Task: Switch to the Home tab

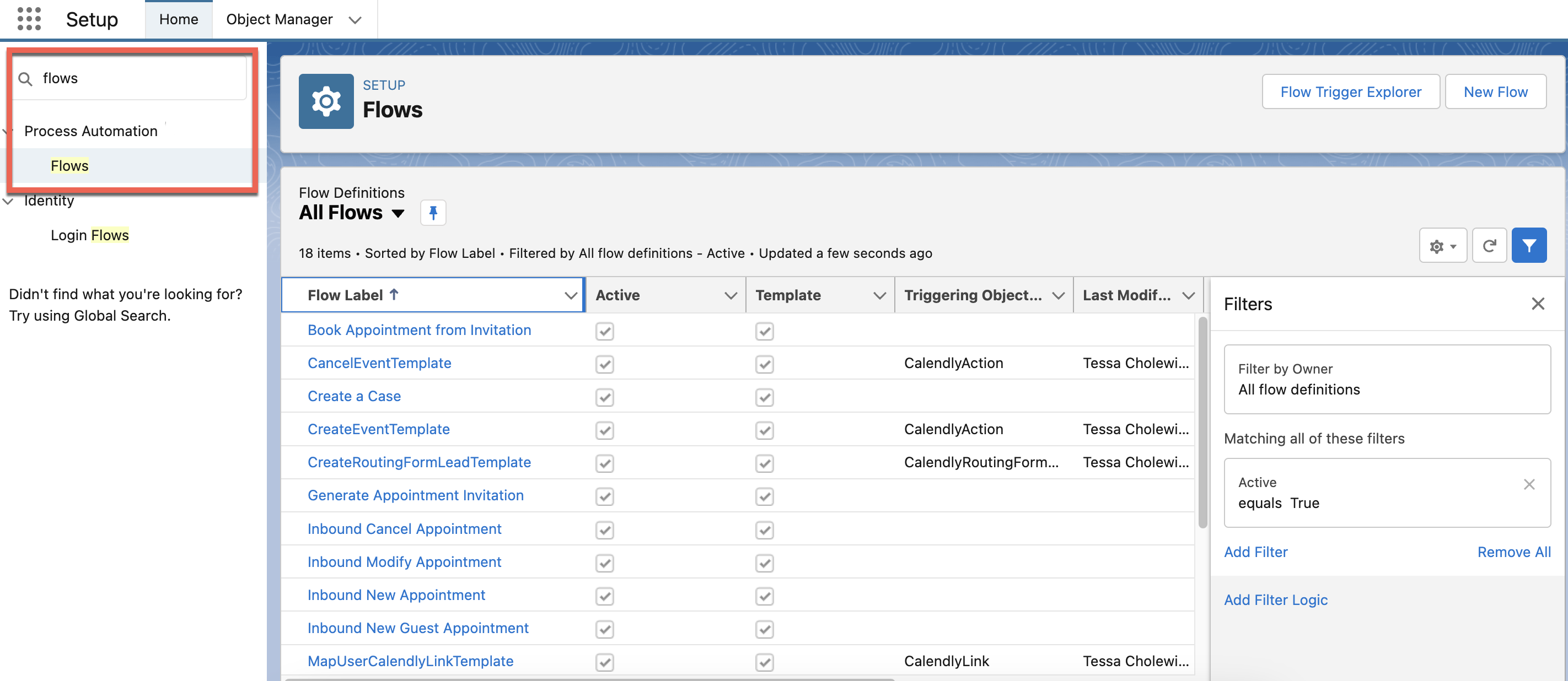Action: click(178, 19)
